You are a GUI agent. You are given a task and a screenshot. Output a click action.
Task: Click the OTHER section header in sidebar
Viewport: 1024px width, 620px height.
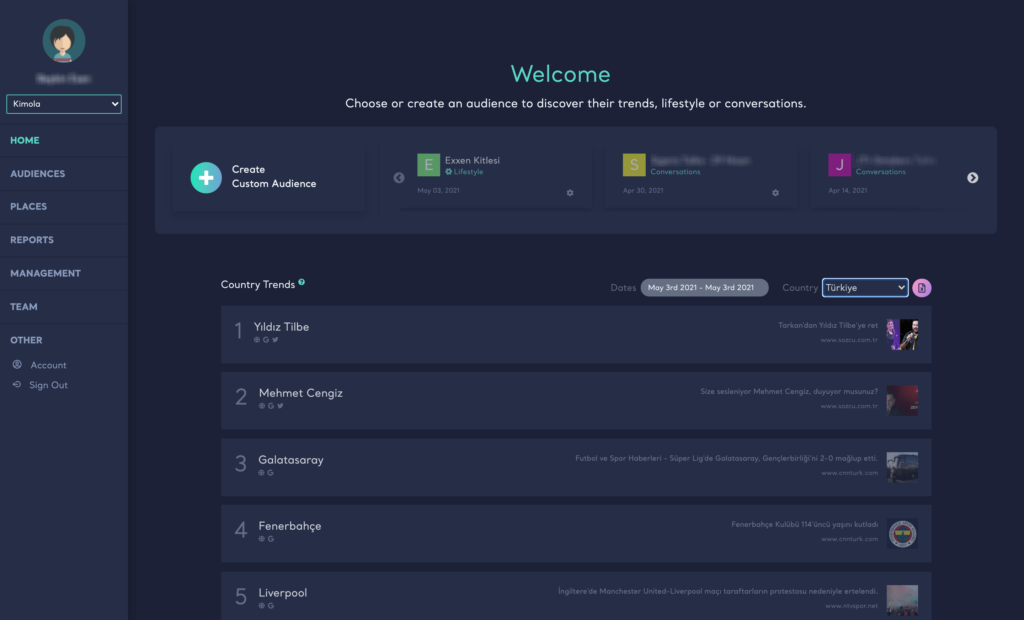[26, 340]
